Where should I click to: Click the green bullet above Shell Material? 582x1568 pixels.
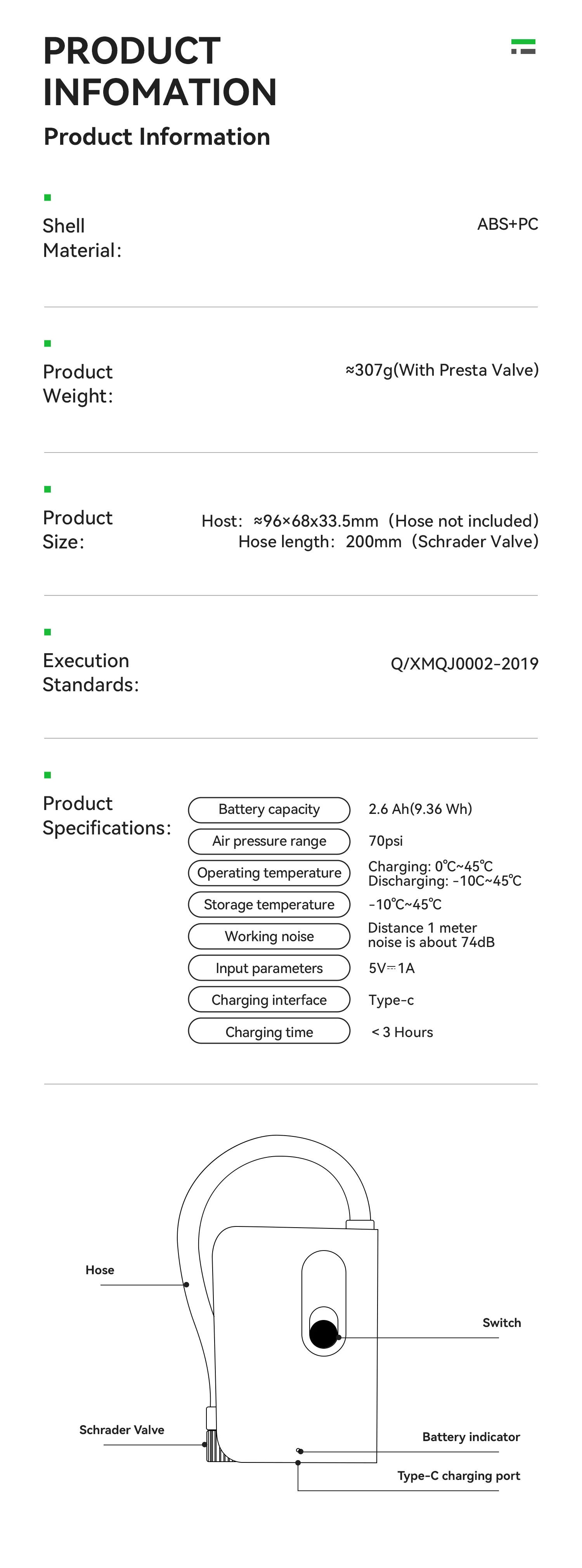47,197
